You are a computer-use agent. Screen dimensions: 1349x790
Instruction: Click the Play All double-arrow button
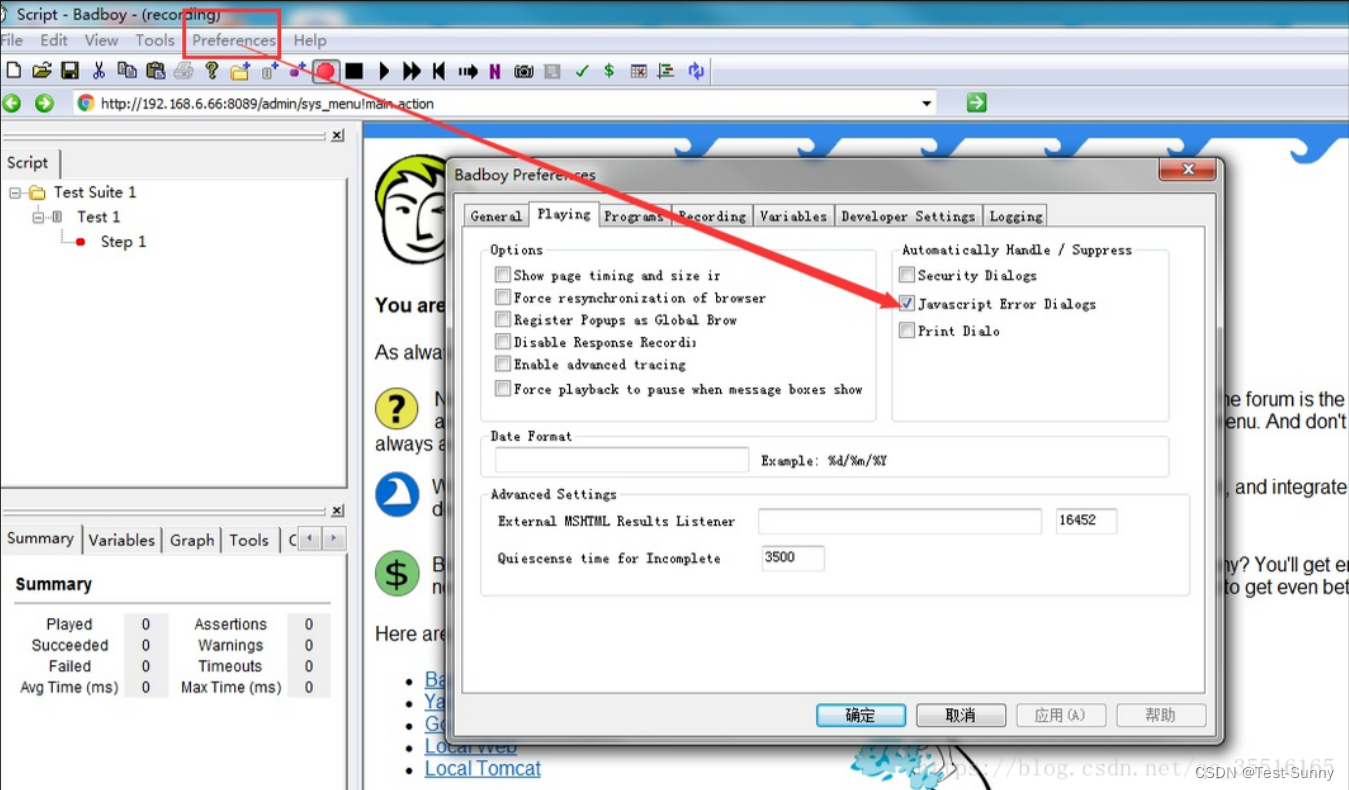pyautogui.click(x=411, y=71)
